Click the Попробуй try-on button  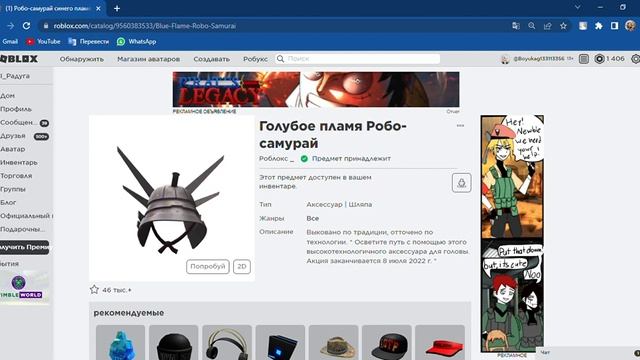(208, 267)
